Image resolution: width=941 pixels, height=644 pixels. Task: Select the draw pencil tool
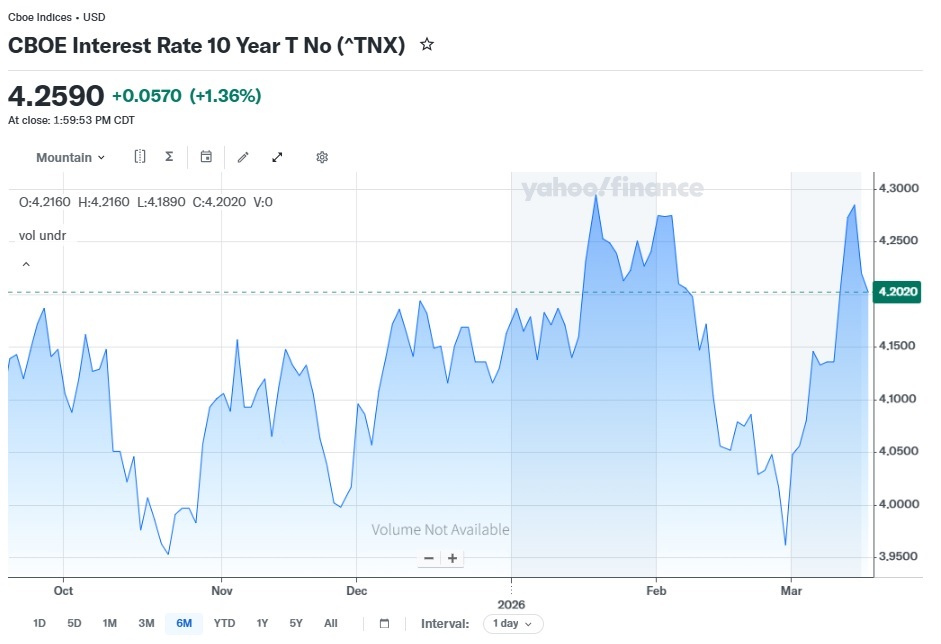(x=243, y=157)
